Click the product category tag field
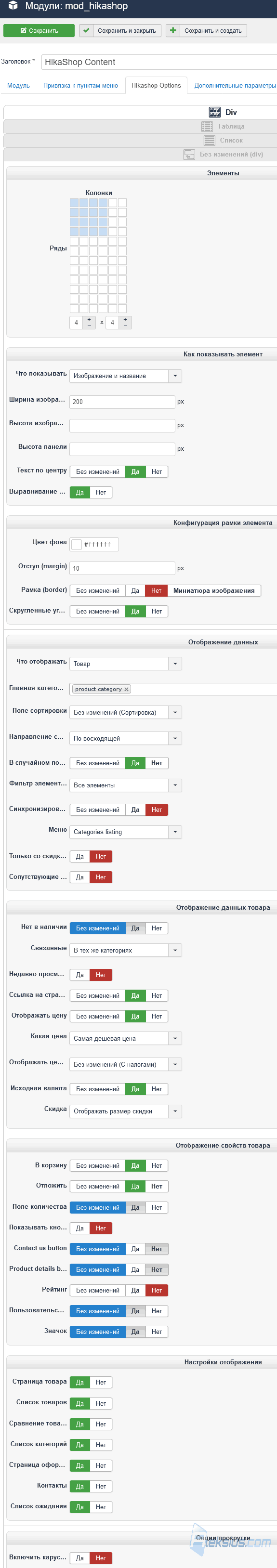The height and width of the screenshot is (1568, 277). point(173,689)
